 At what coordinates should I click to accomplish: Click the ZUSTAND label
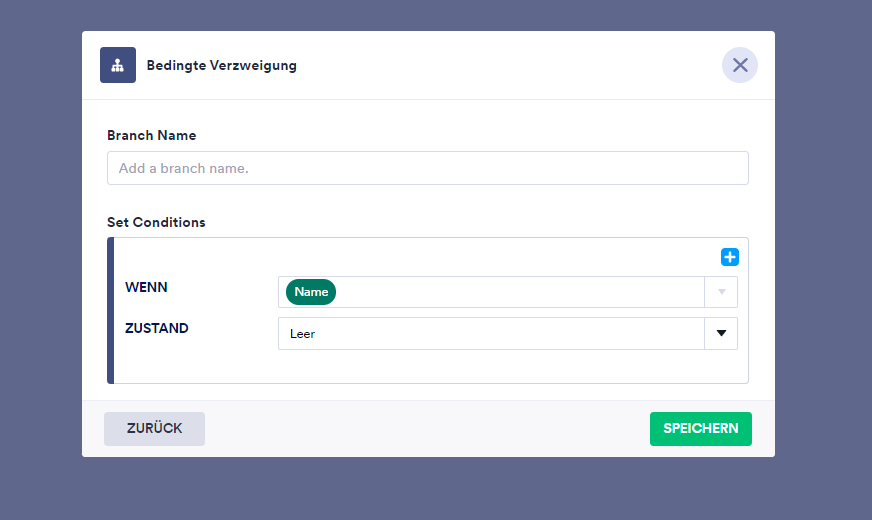pyautogui.click(x=156, y=328)
